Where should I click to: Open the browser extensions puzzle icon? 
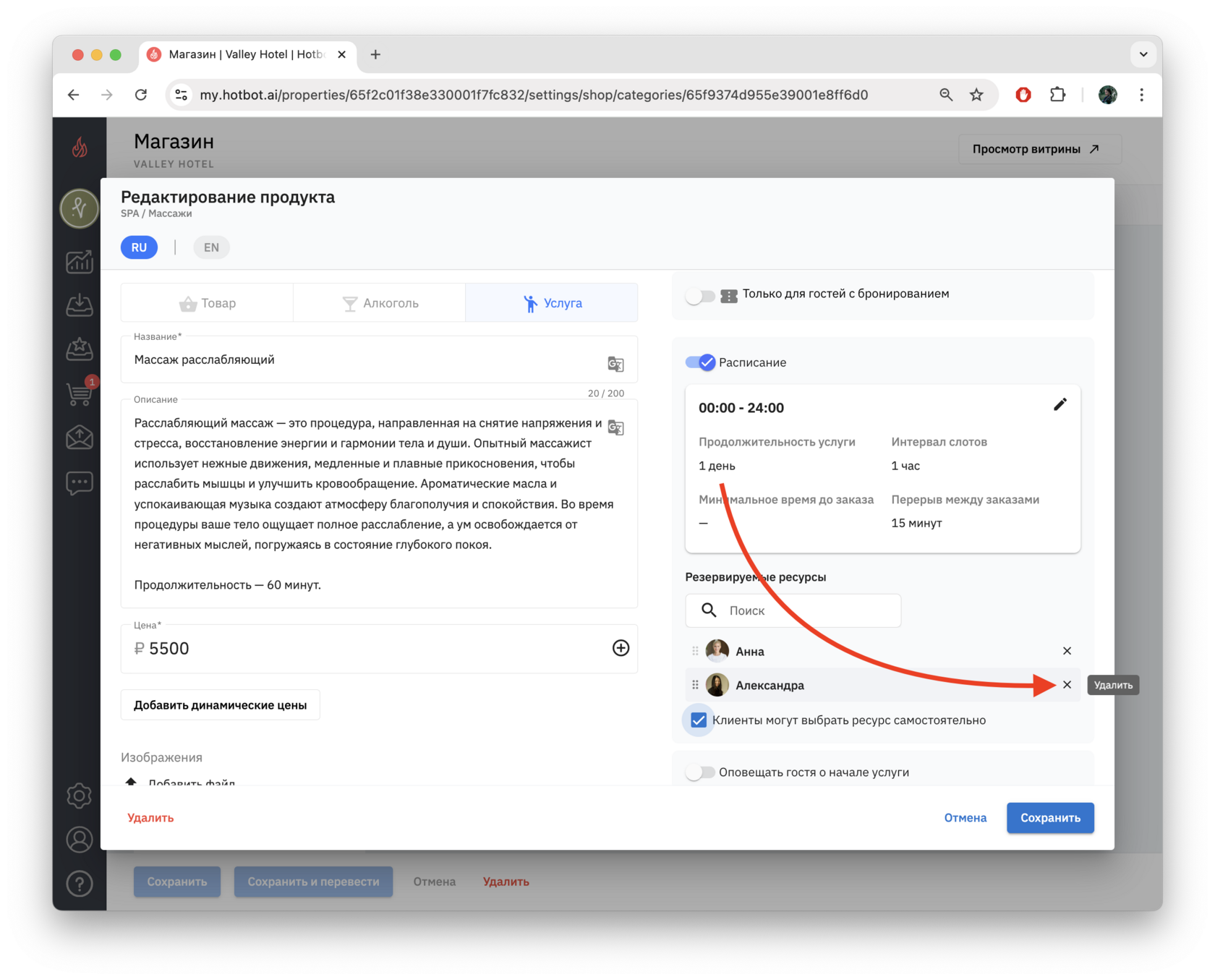click(1057, 95)
